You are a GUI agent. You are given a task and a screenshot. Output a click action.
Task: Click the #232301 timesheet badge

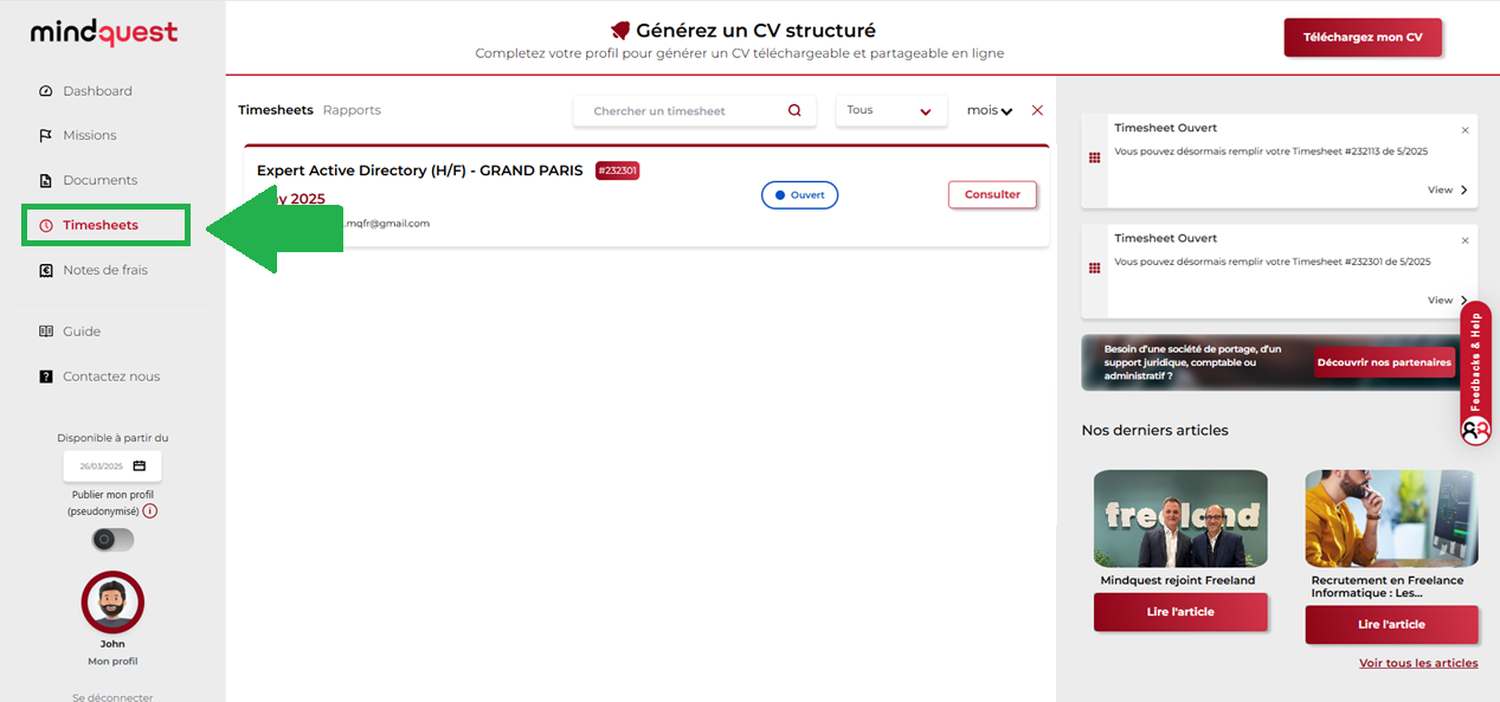[617, 171]
